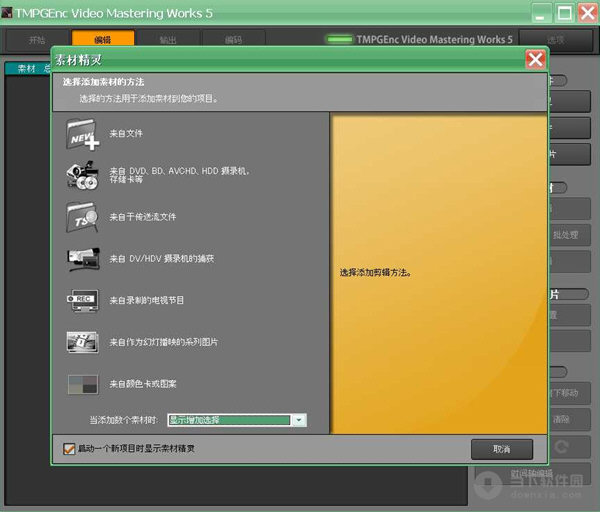Close the 素材精灵 dialog
Viewport: 600px width, 512px height.
coord(535,60)
